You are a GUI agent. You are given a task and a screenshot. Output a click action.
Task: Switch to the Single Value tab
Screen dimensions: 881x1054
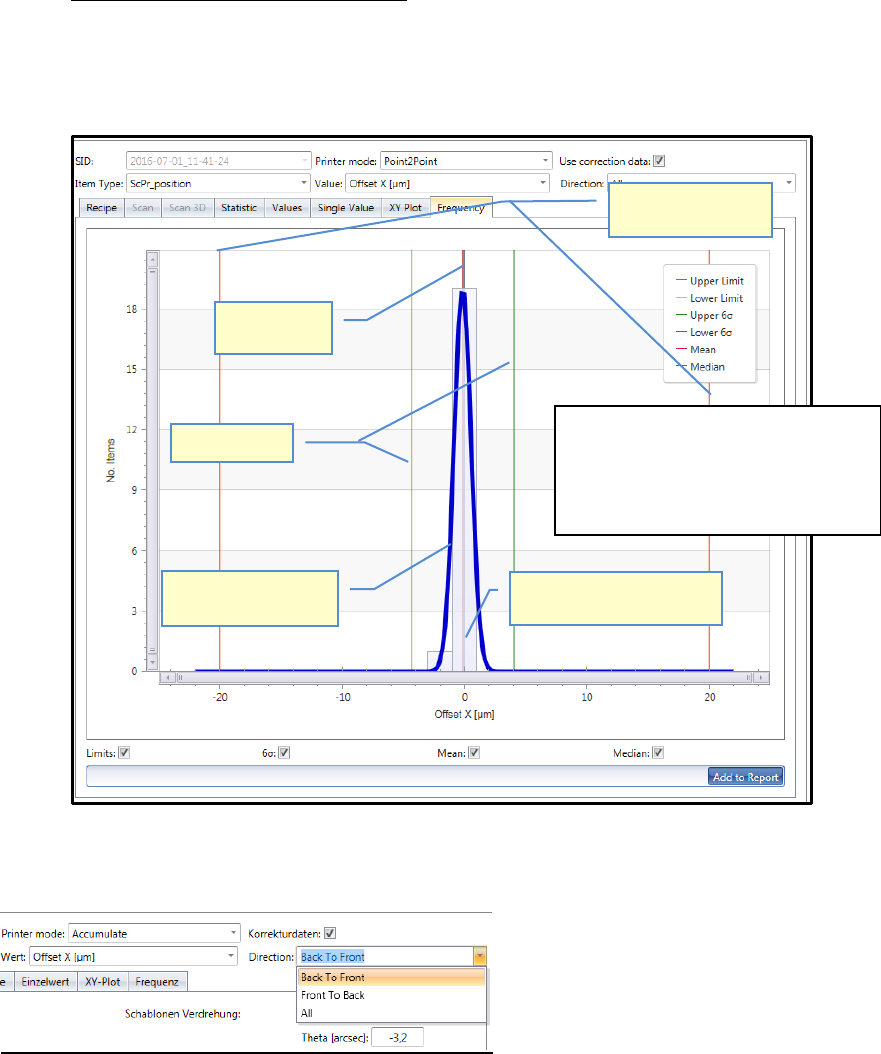(x=345, y=208)
